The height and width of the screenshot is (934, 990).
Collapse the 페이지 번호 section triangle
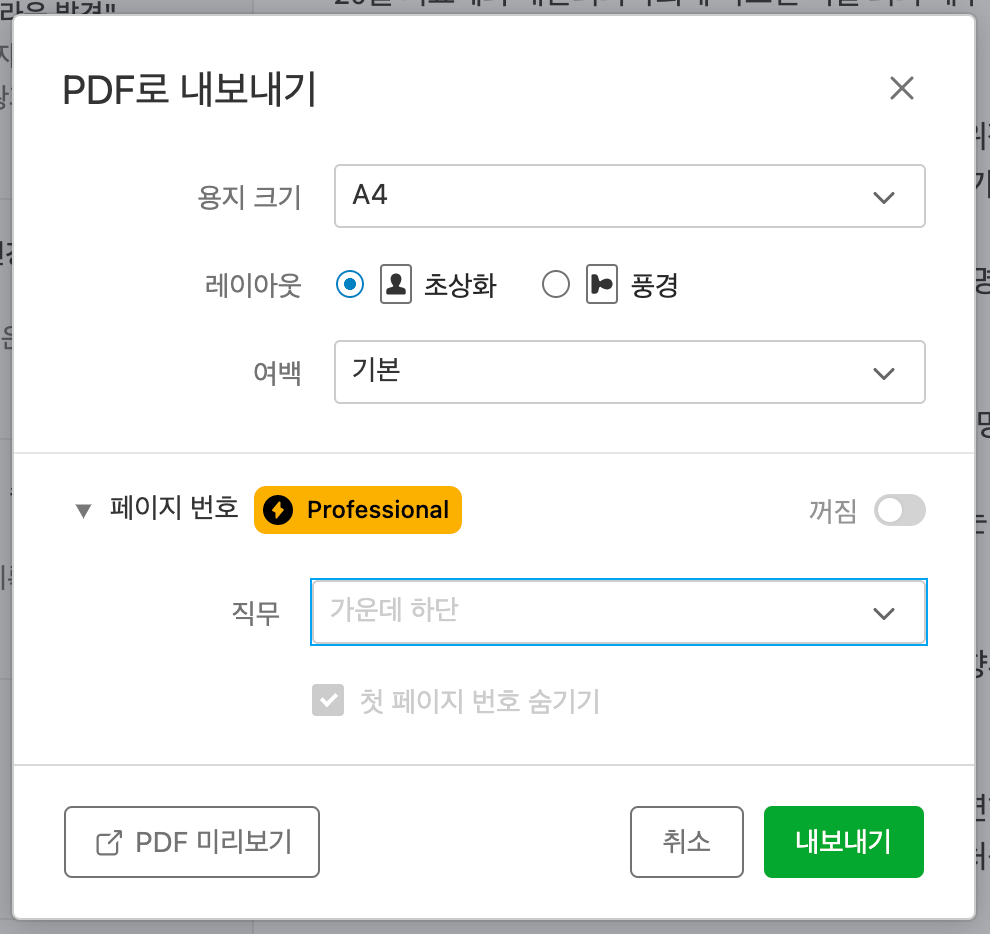coord(84,511)
